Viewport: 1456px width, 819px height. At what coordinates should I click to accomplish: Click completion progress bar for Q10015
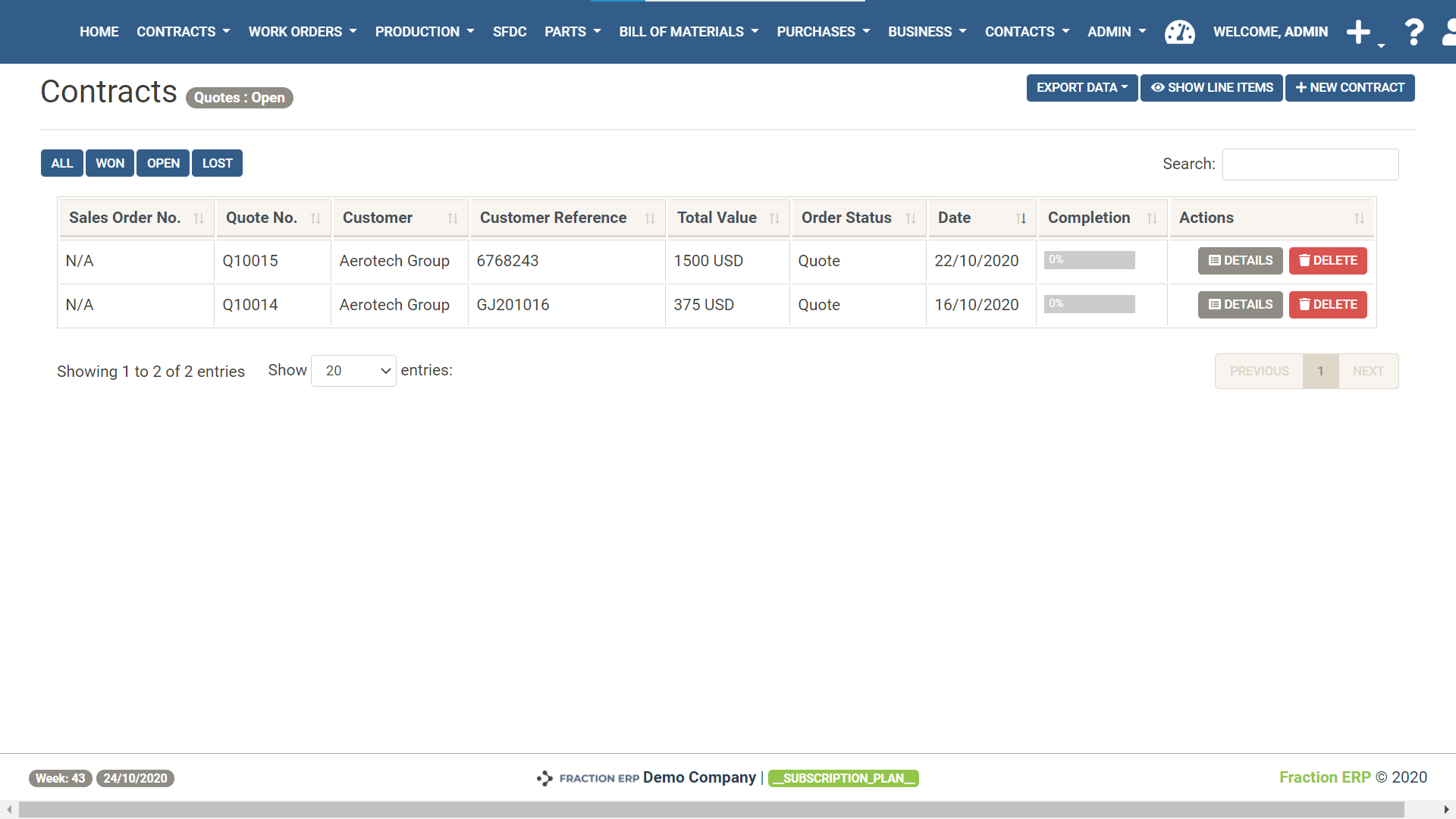(x=1089, y=260)
